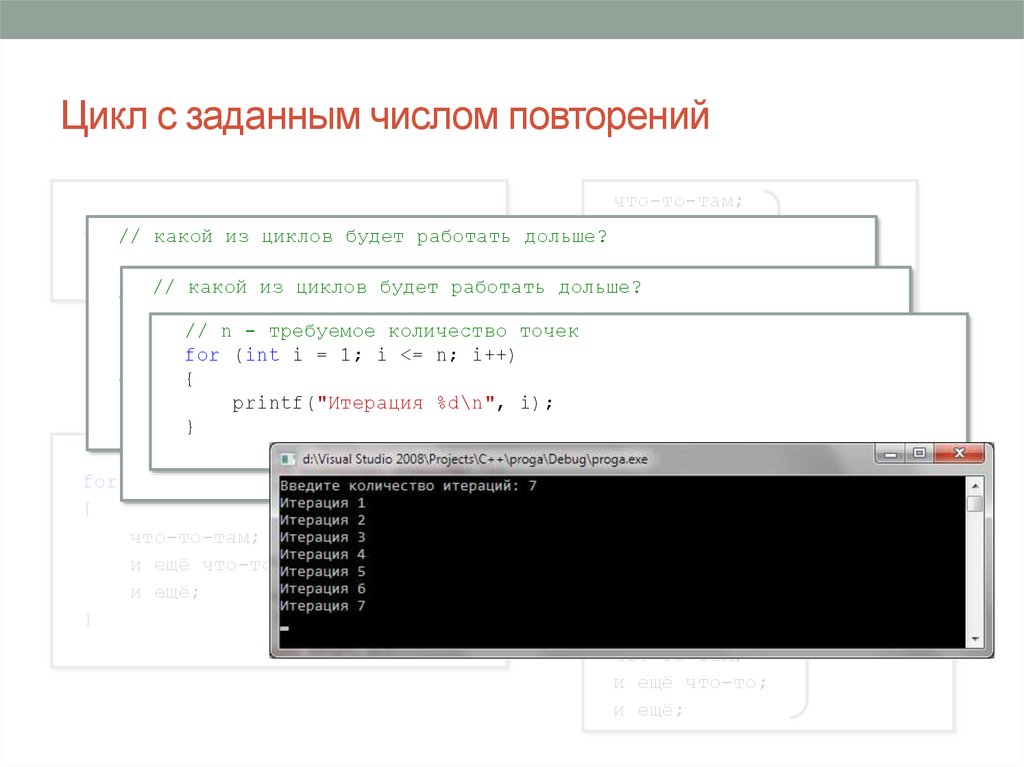Maximize the proga.exe console window

919,454
